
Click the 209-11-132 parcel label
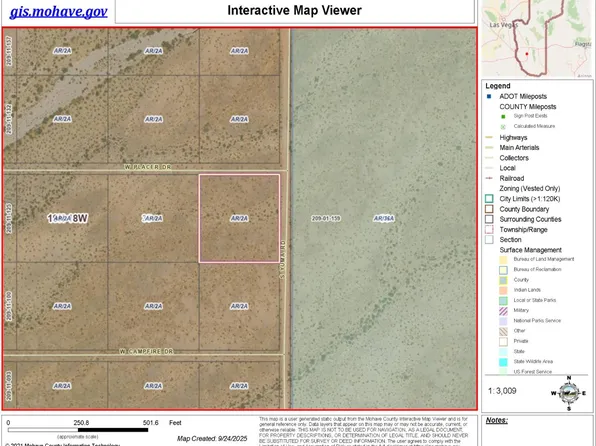coord(9,119)
